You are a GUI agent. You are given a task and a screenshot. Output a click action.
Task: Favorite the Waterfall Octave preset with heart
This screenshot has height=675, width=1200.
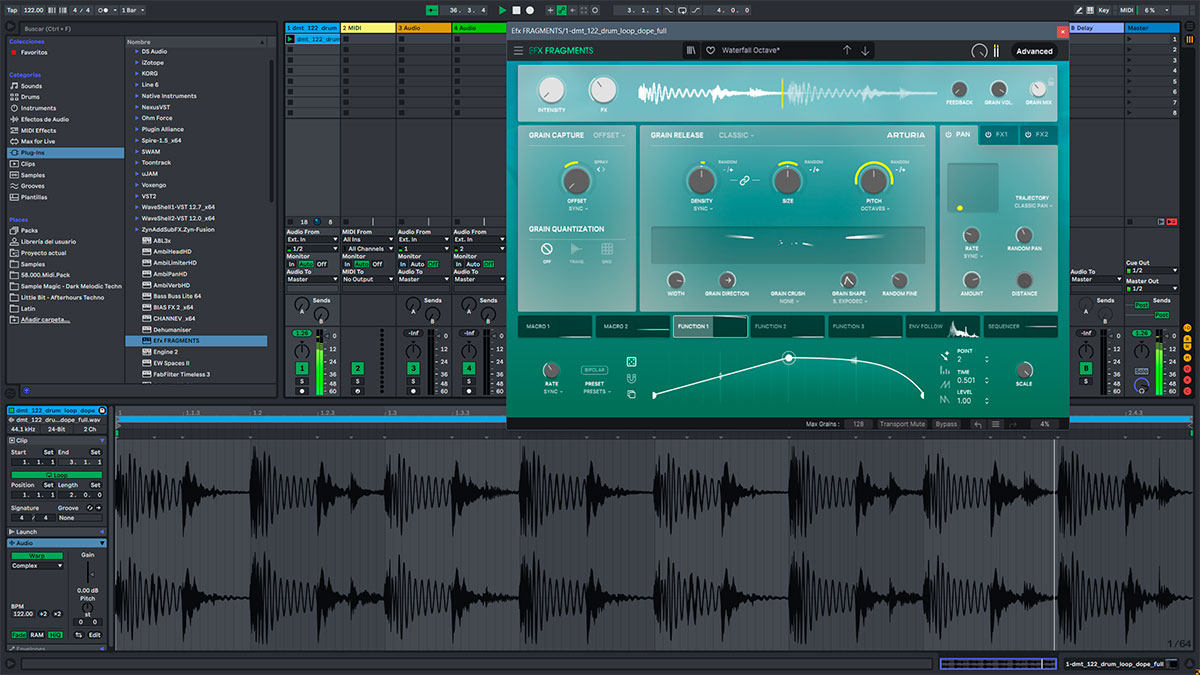(710, 51)
